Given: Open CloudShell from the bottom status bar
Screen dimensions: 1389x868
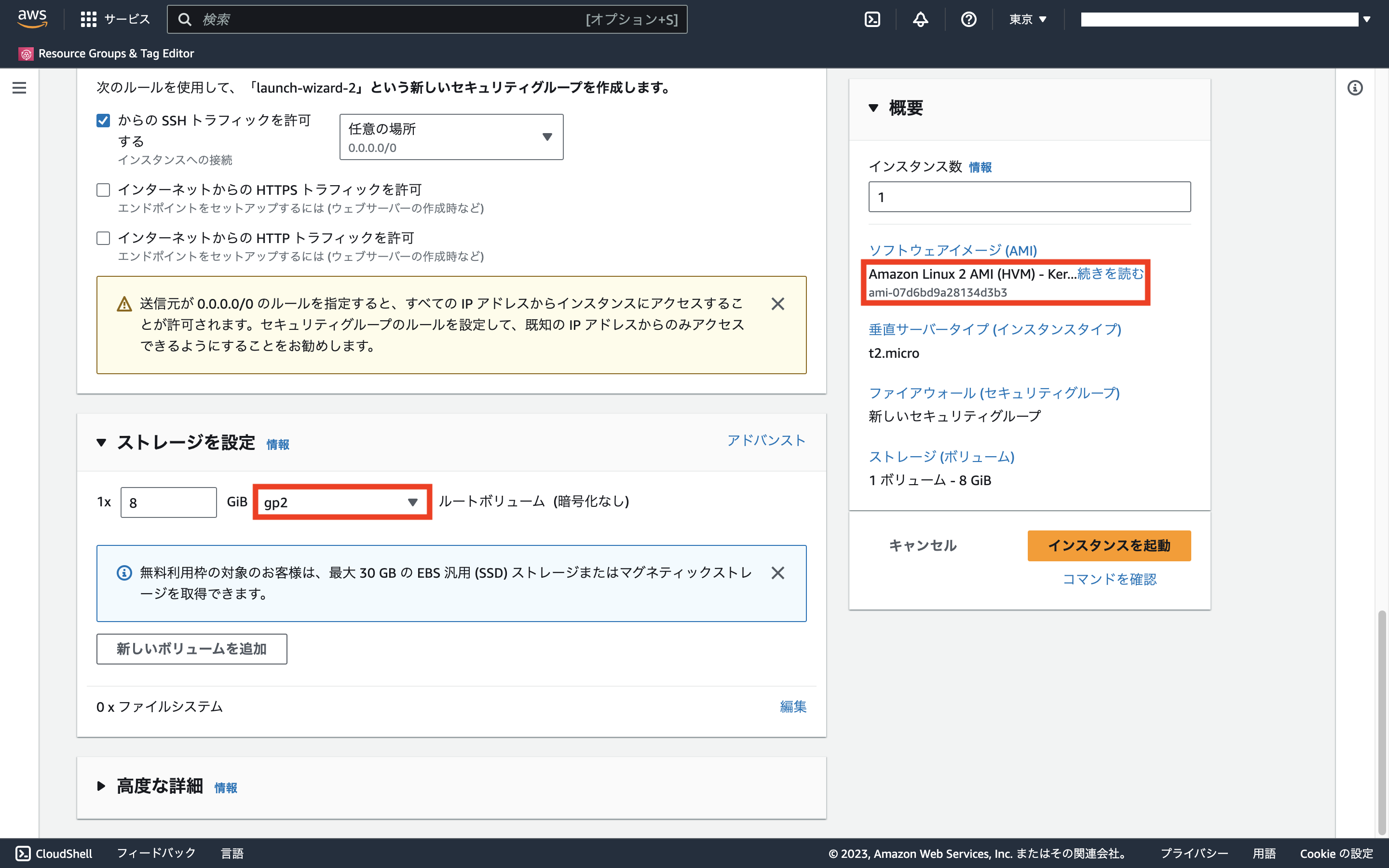Looking at the screenshot, I should (x=54, y=854).
